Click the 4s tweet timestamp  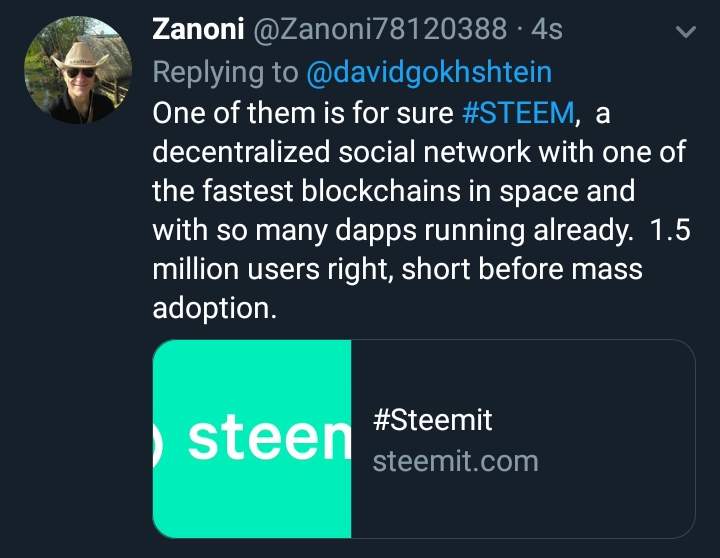tap(547, 30)
